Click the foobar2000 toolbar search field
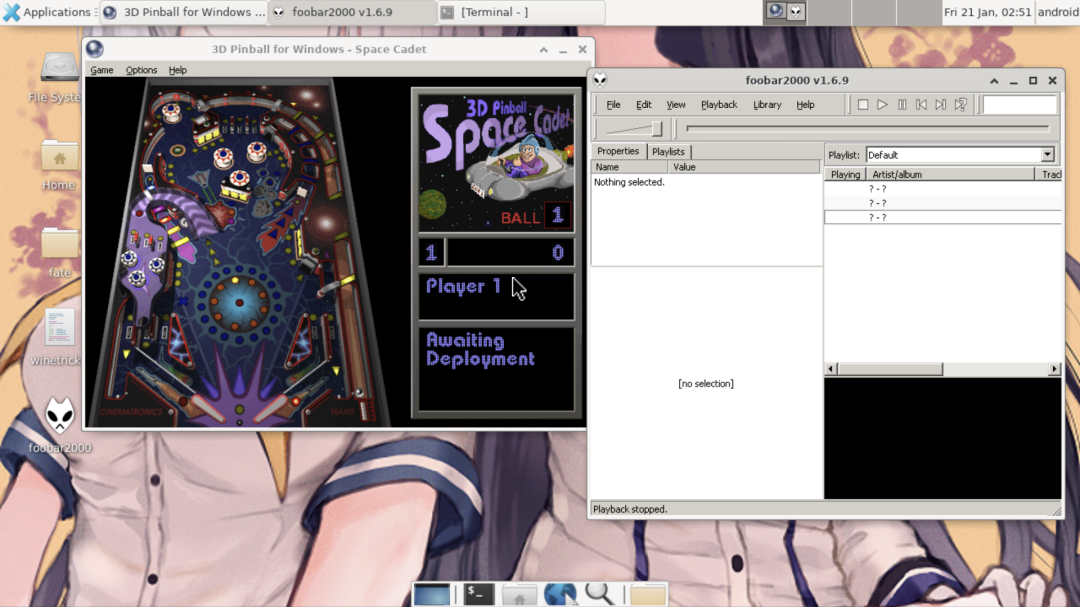Screen dimensions: 1080x607 pyautogui.click(x=1019, y=105)
